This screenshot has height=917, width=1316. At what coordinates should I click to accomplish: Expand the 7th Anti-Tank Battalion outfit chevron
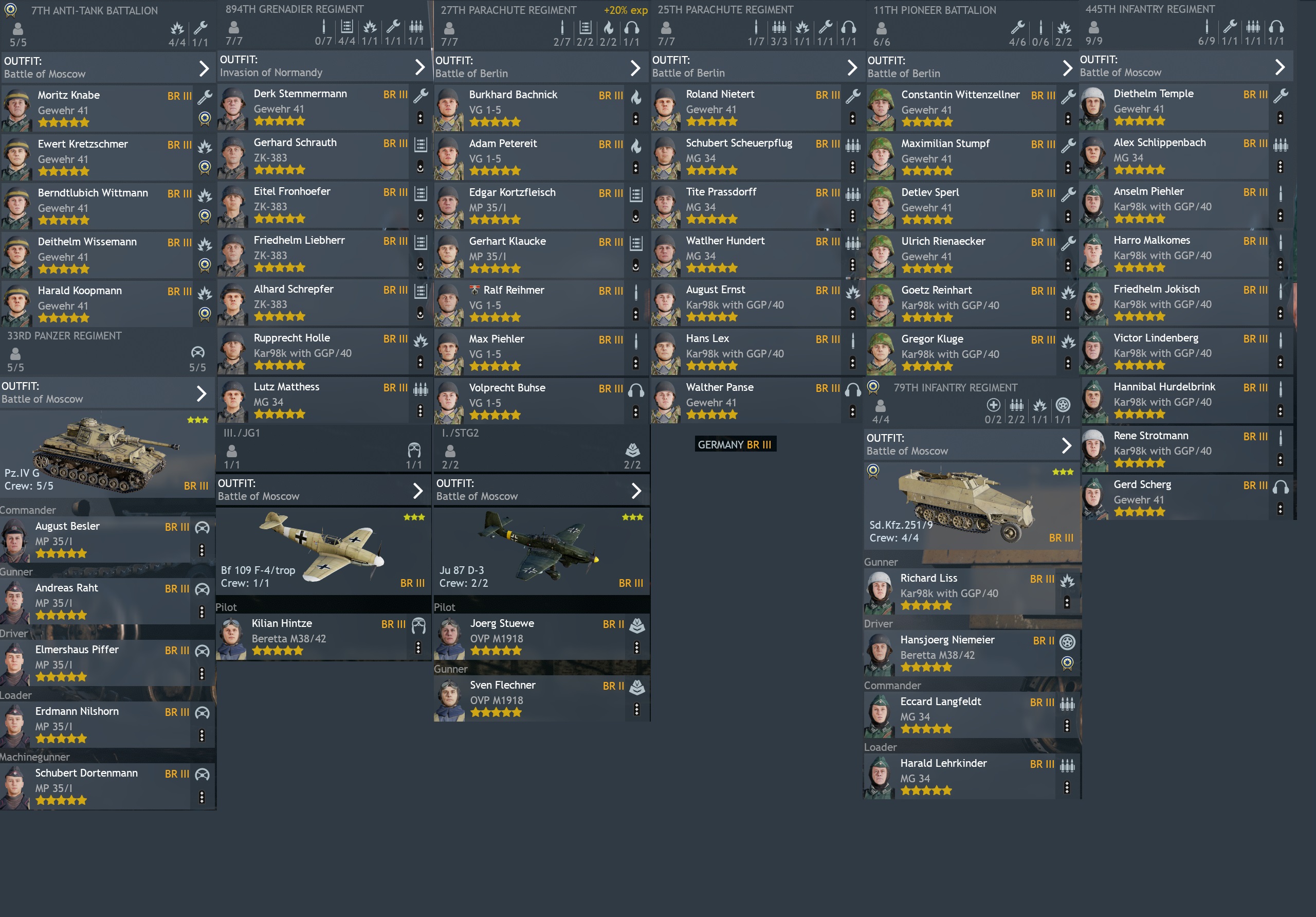204,68
